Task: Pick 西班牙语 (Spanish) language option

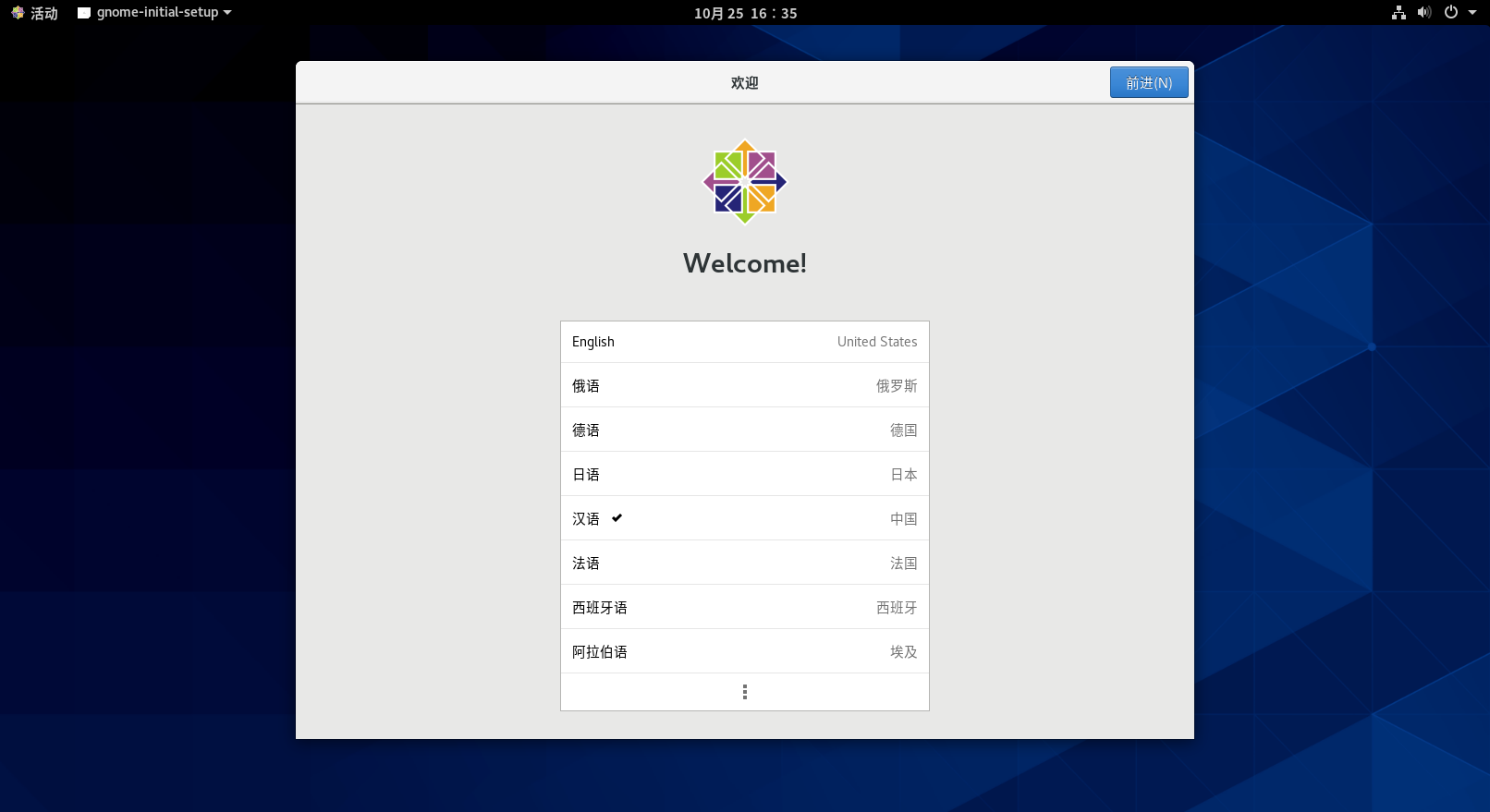Action: click(744, 607)
